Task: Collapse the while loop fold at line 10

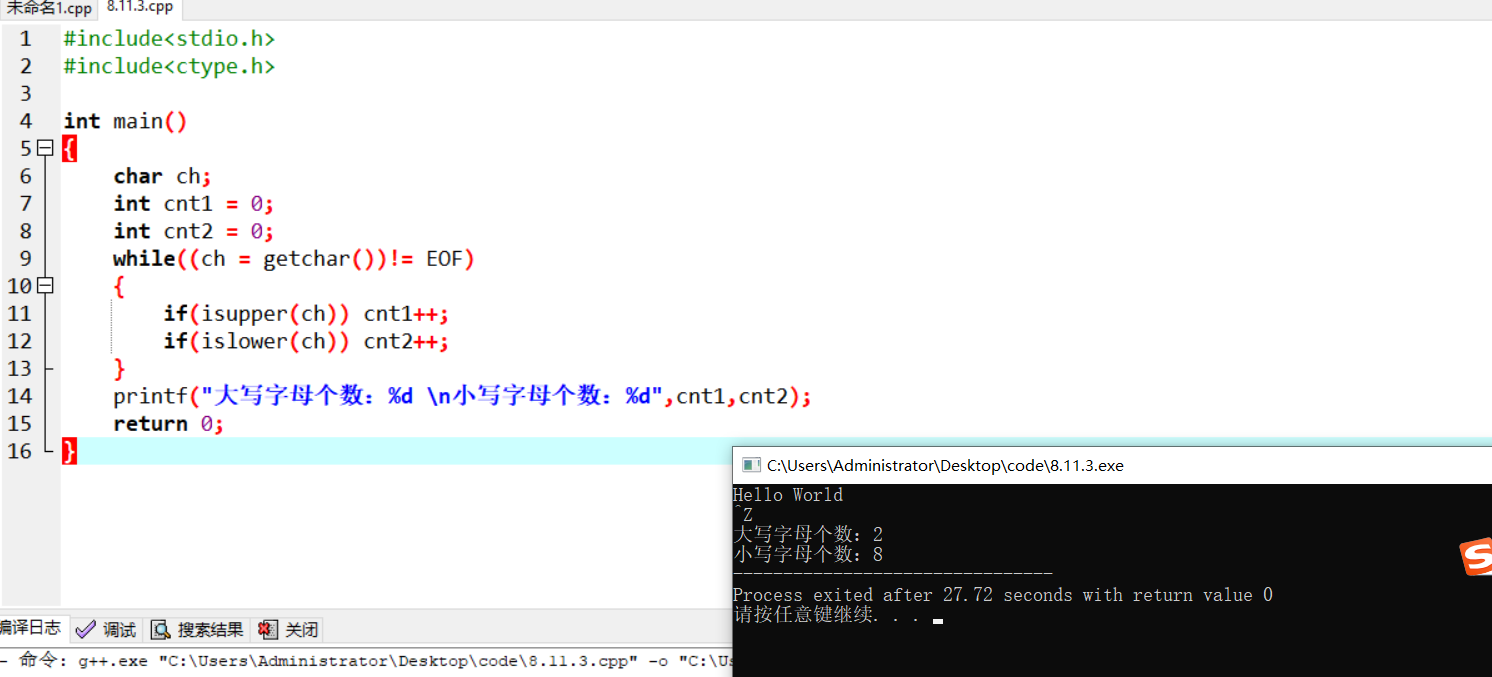Action: (x=44, y=286)
